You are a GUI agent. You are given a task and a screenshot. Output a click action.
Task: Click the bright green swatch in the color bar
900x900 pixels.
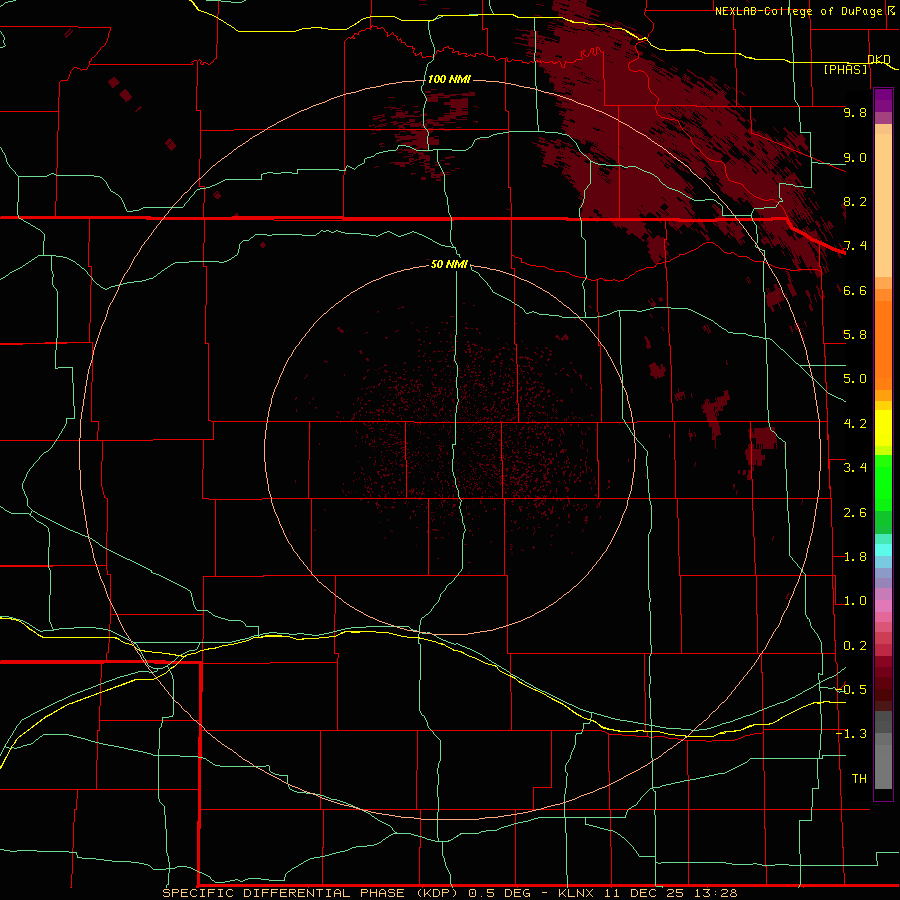pyautogui.click(x=883, y=482)
